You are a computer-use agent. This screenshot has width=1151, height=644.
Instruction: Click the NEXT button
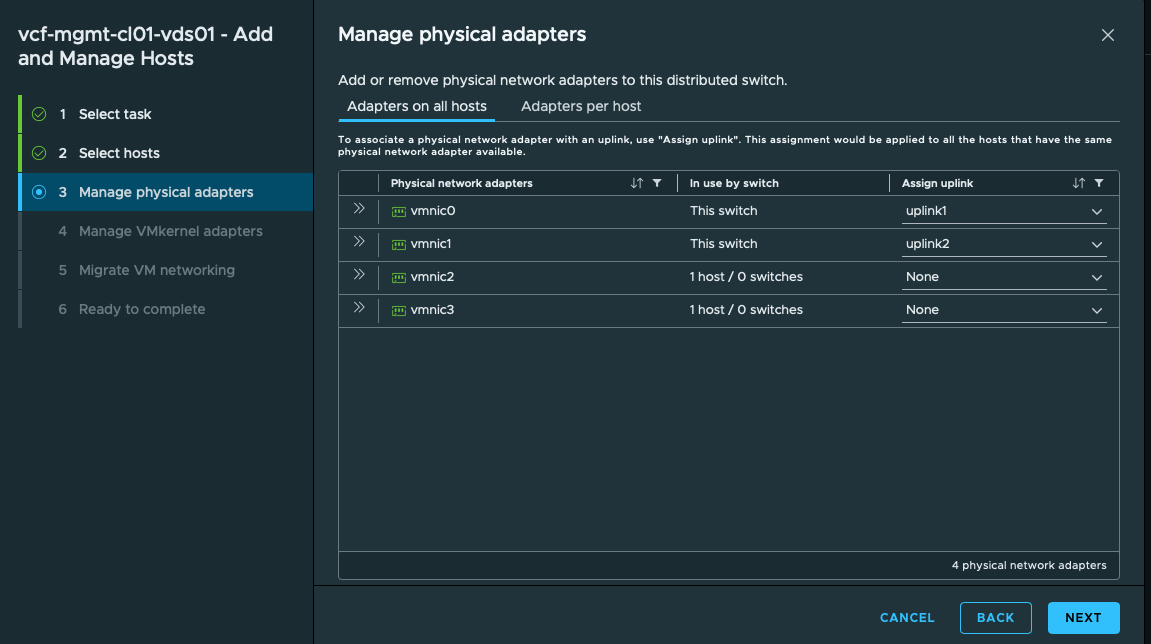[x=1083, y=618]
